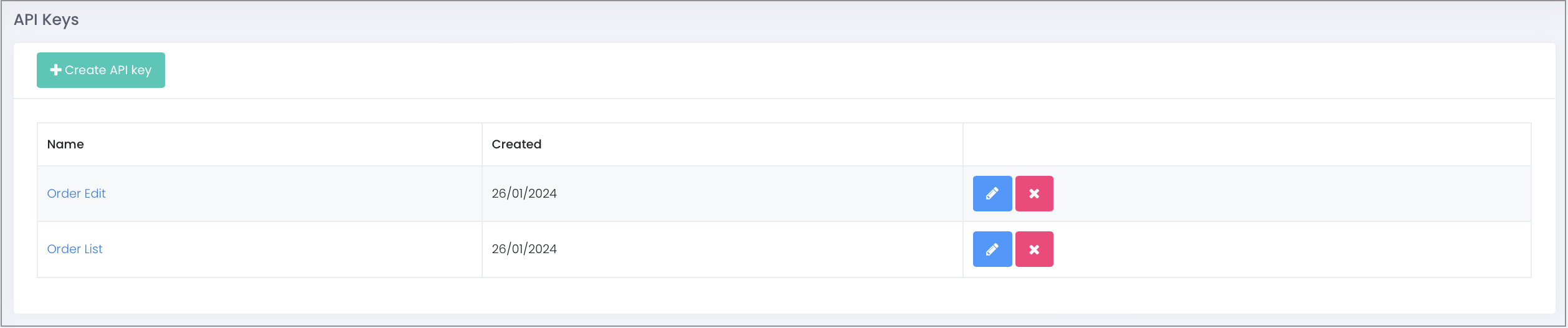Select the Order Edit name text

click(x=77, y=194)
